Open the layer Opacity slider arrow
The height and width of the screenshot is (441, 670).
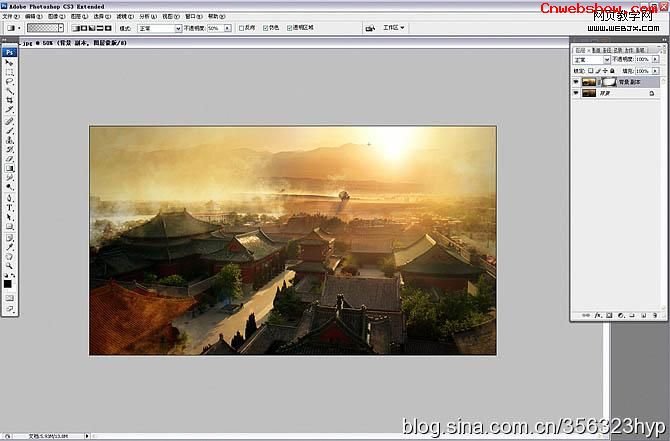pos(655,59)
